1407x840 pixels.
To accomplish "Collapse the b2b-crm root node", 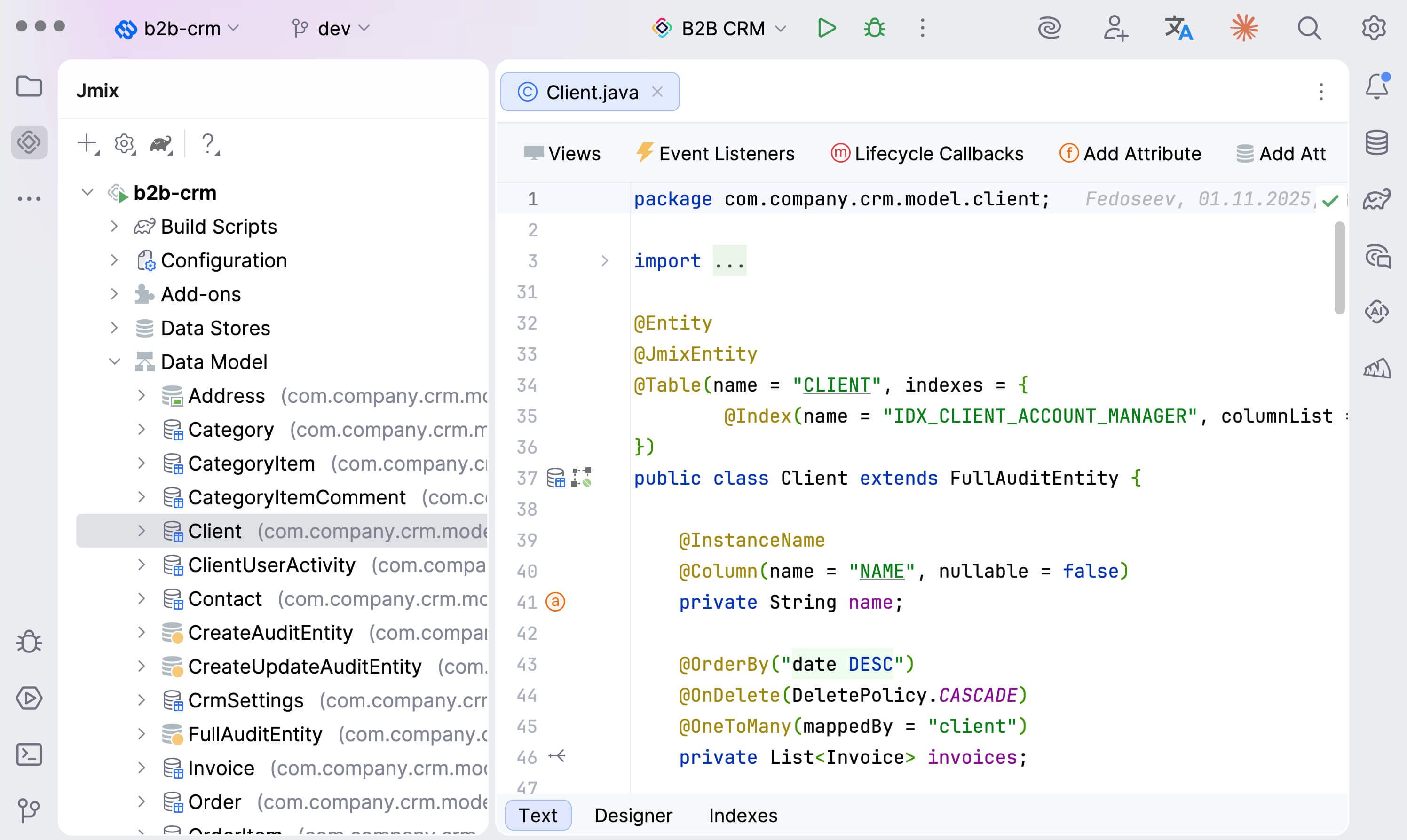I will point(87,192).
